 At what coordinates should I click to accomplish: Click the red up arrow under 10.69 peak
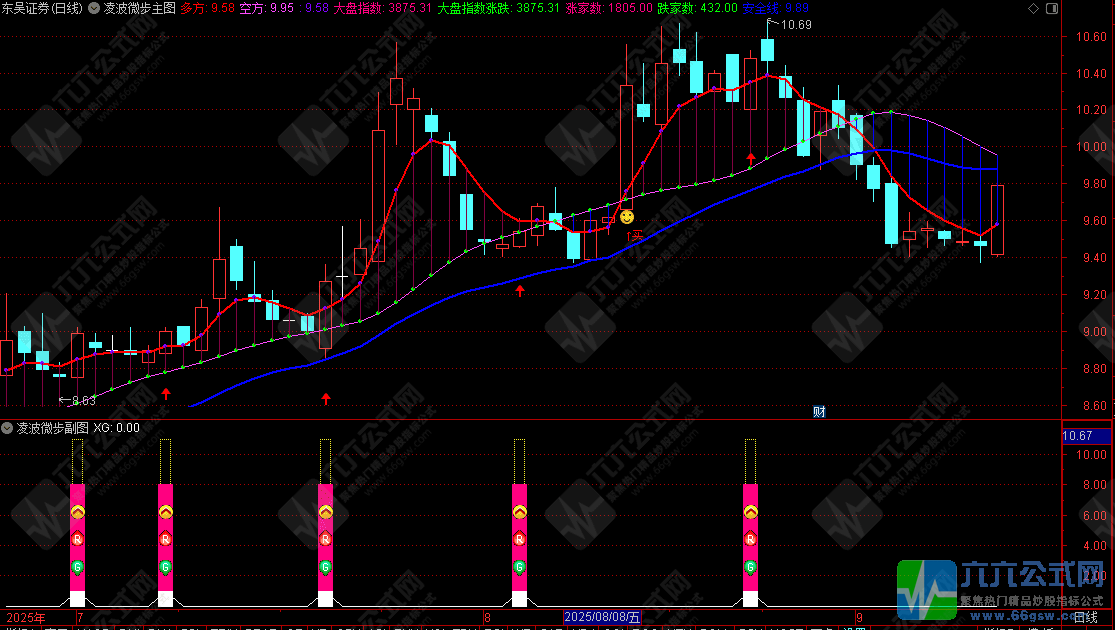[751, 158]
